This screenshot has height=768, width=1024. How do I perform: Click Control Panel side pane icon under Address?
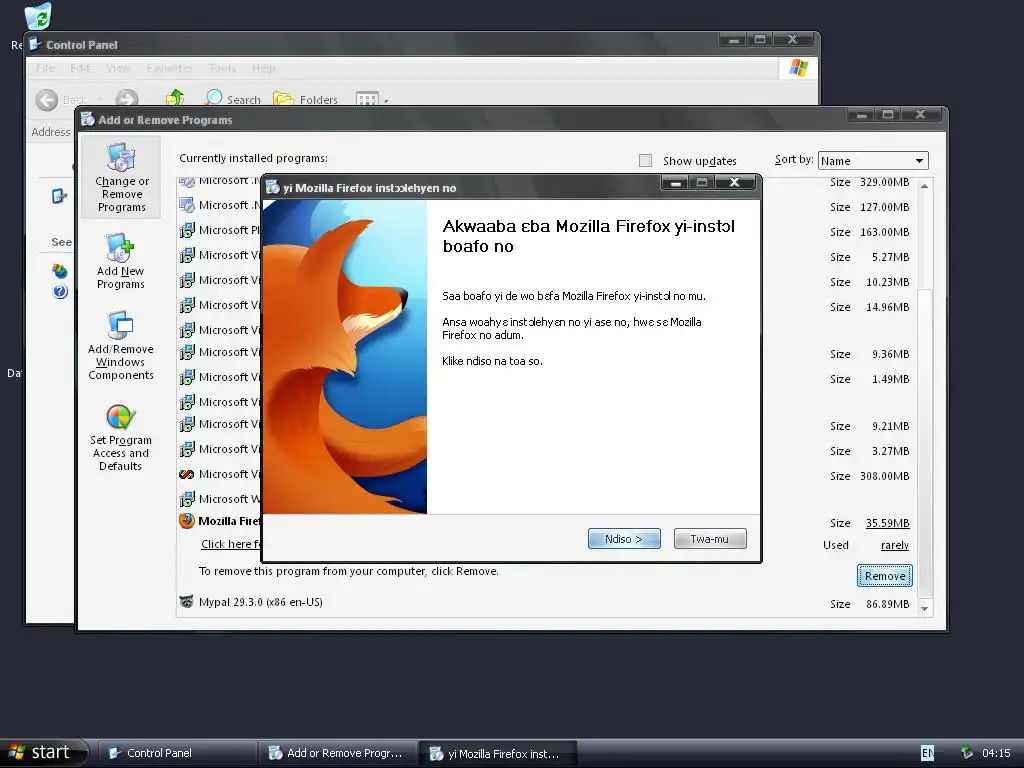(59, 196)
